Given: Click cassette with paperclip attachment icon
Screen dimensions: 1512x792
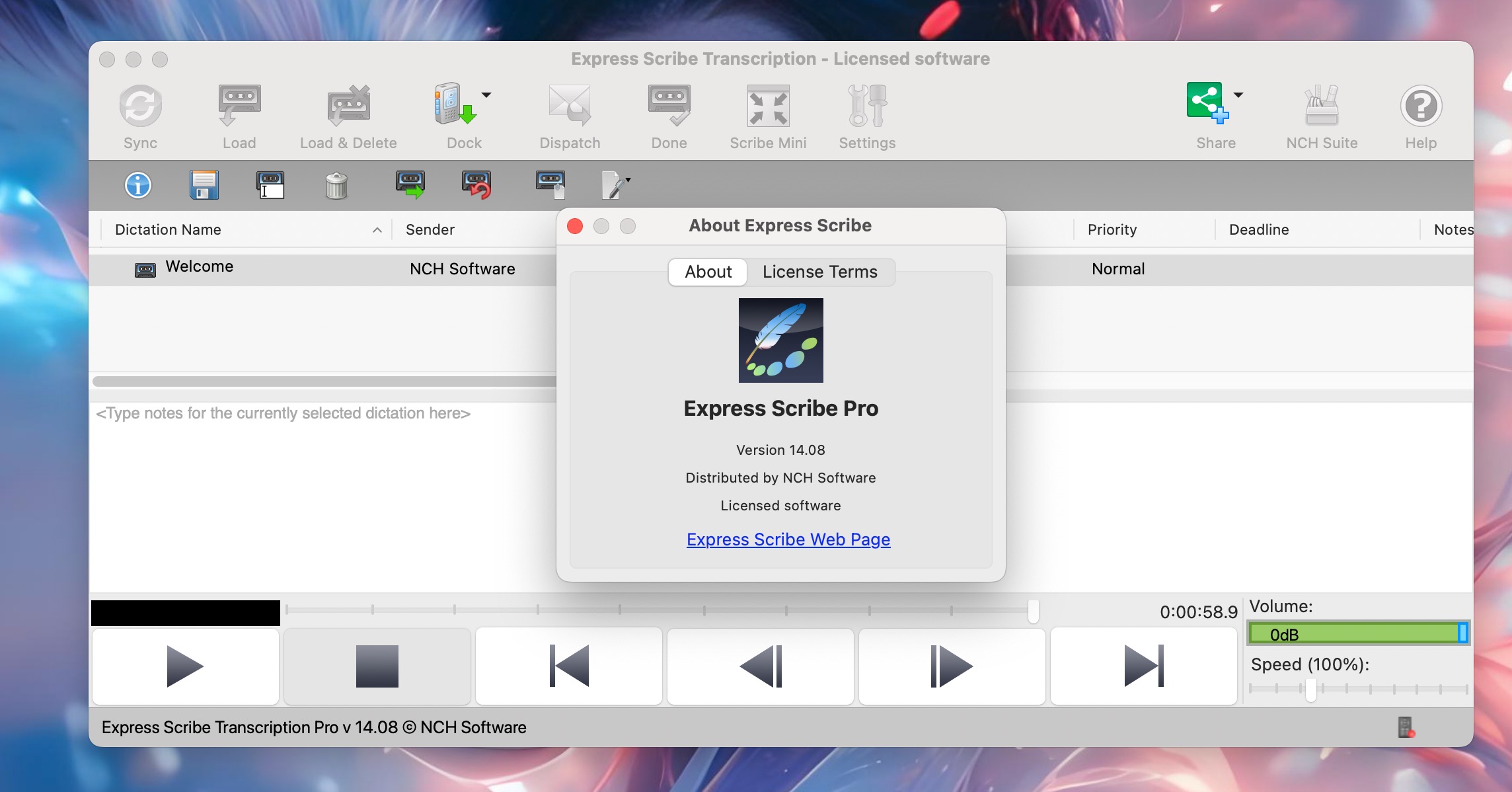Looking at the screenshot, I should click(550, 184).
